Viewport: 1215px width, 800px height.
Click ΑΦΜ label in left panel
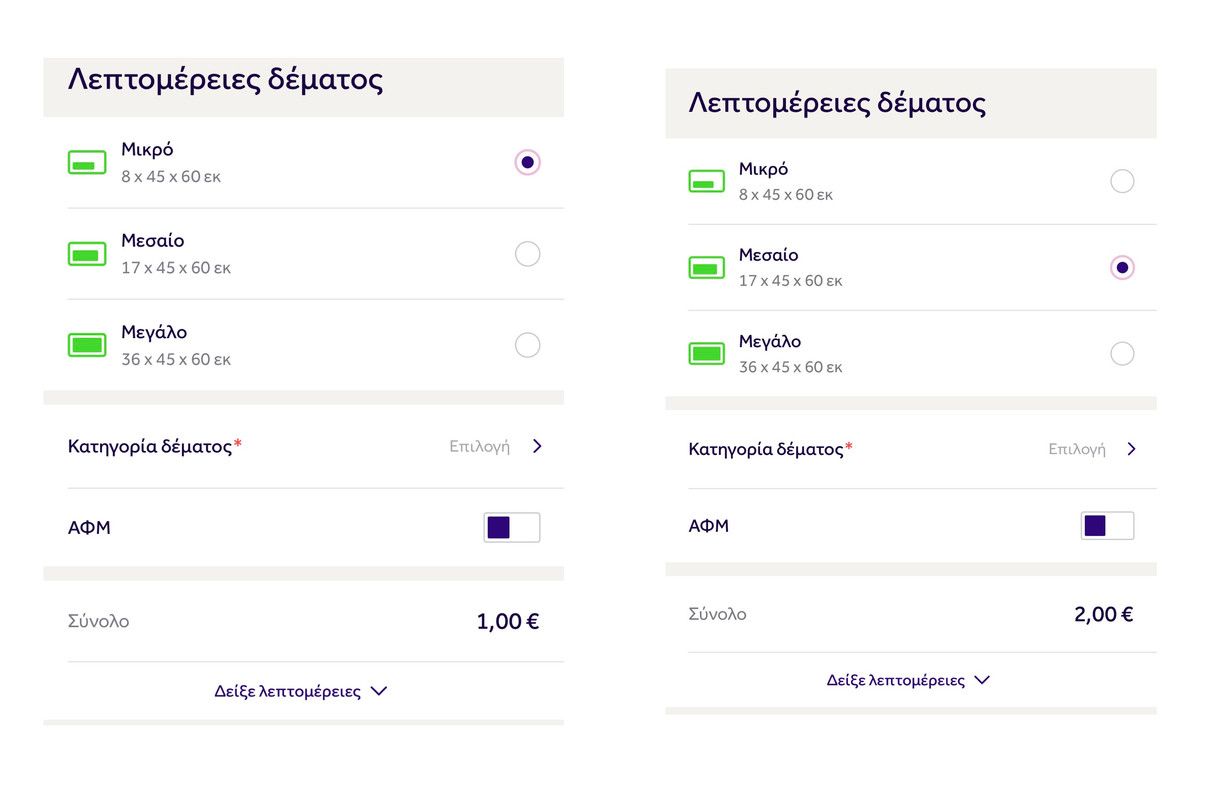point(89,527)
